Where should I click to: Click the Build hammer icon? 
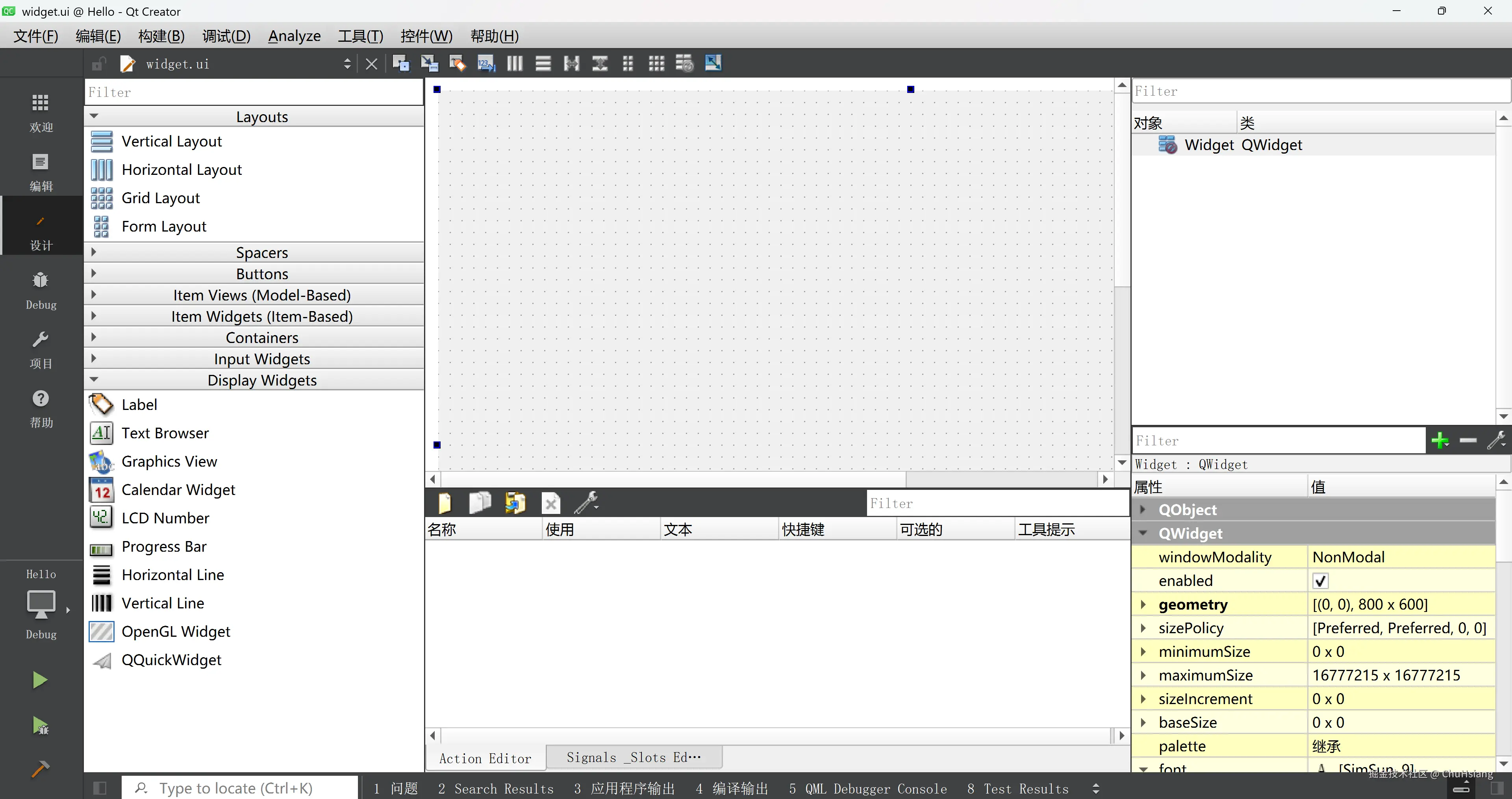(40, 768)
